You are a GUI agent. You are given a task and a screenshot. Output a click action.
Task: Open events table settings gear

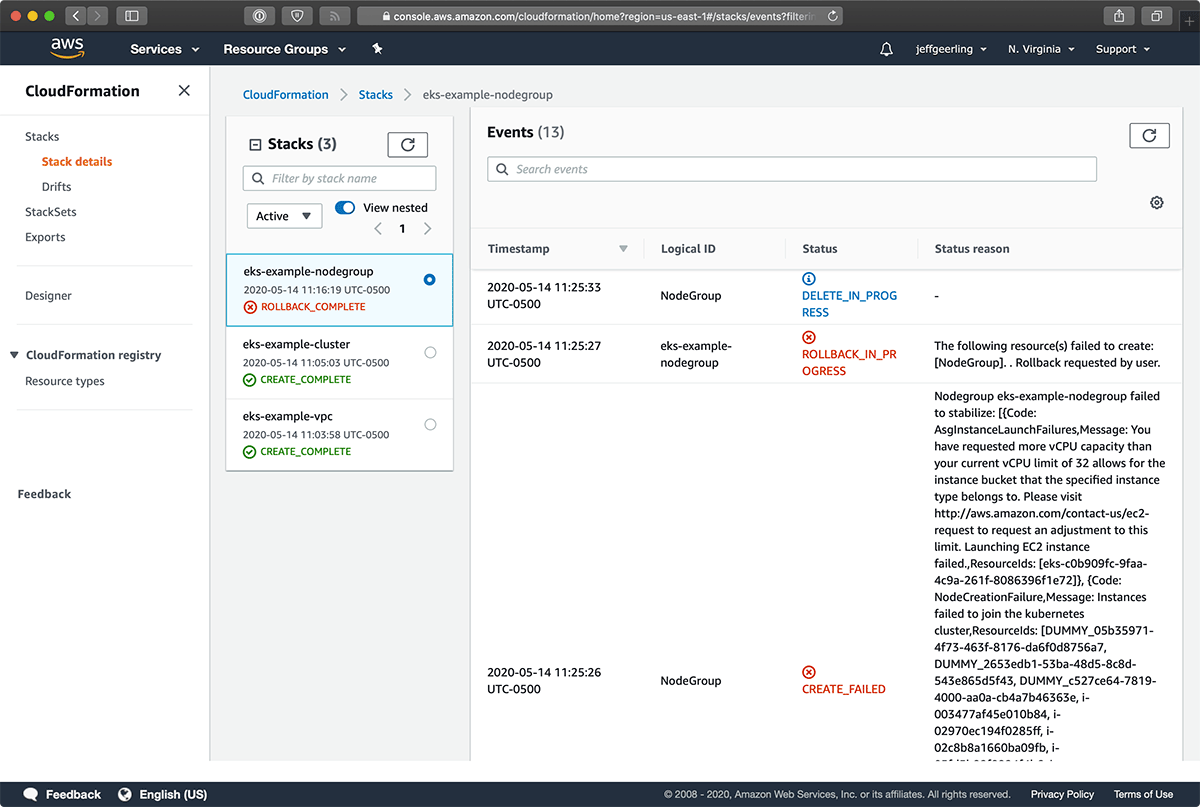(x=1157, y=203)
